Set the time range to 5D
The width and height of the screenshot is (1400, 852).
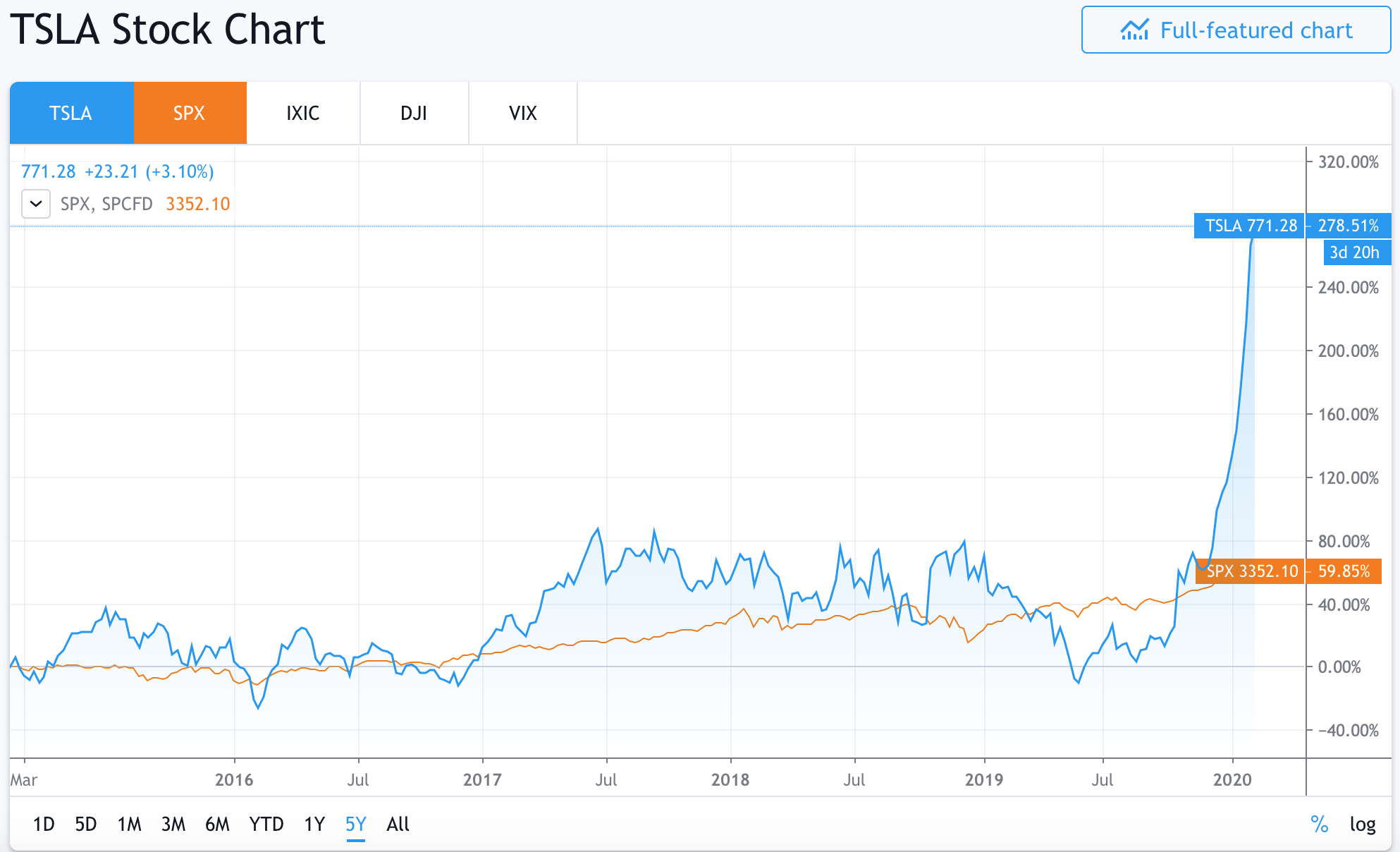click(86, 824)
